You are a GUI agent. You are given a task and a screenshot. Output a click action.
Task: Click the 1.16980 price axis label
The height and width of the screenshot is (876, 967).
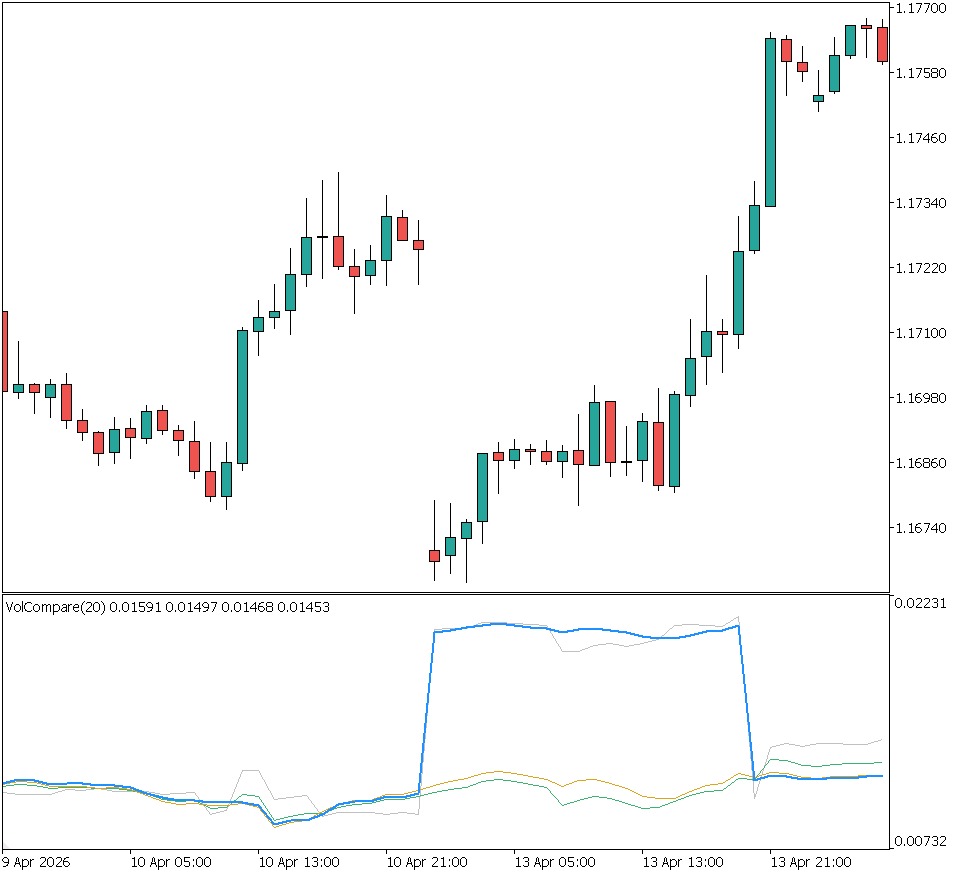[921, 398]
